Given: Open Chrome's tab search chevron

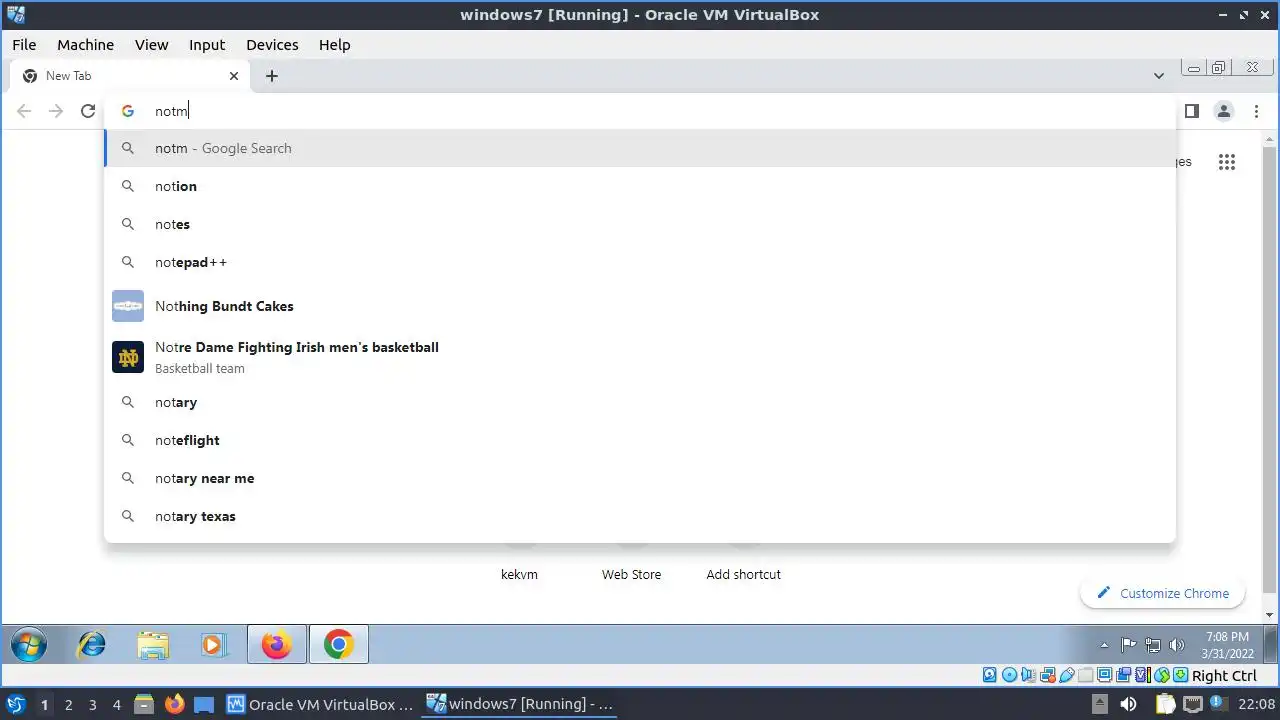Looking at the screenshot, I should (1158, 75).
